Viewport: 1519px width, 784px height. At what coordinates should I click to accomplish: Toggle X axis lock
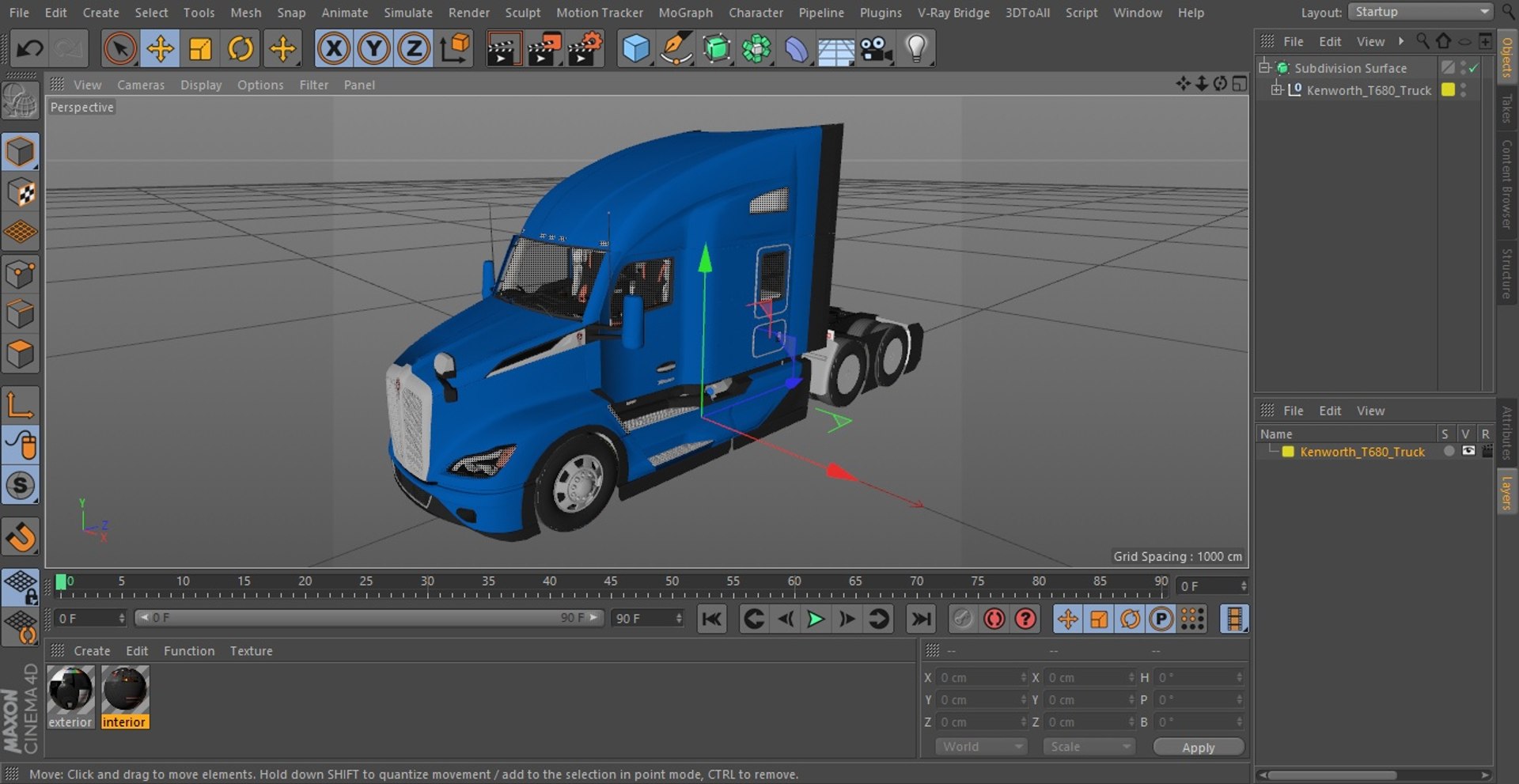[x=334, y=49]
